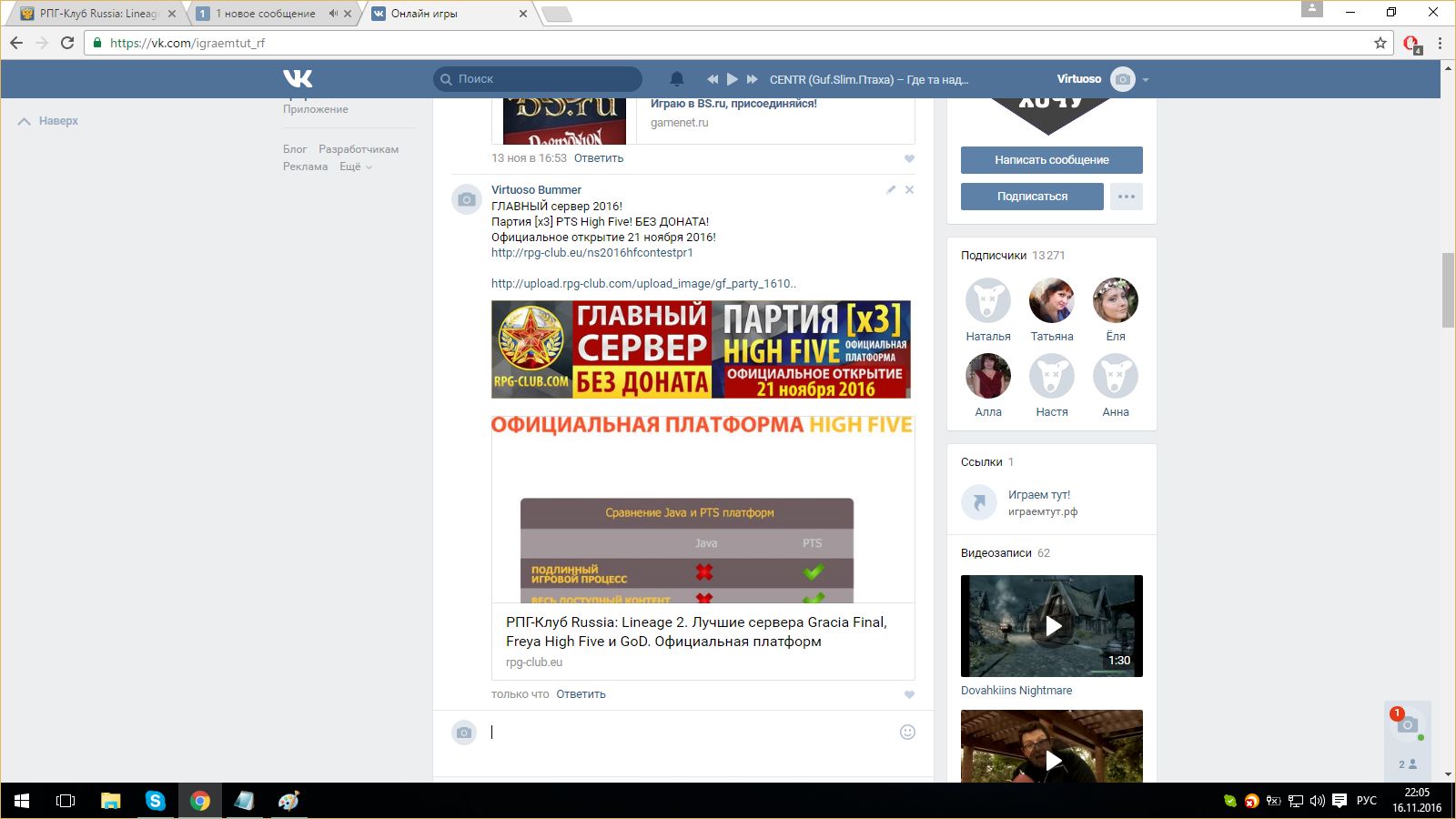This screenshot has height=819, width=1456.
Task: Open the three-dots more actions button
Action: 1126,197
